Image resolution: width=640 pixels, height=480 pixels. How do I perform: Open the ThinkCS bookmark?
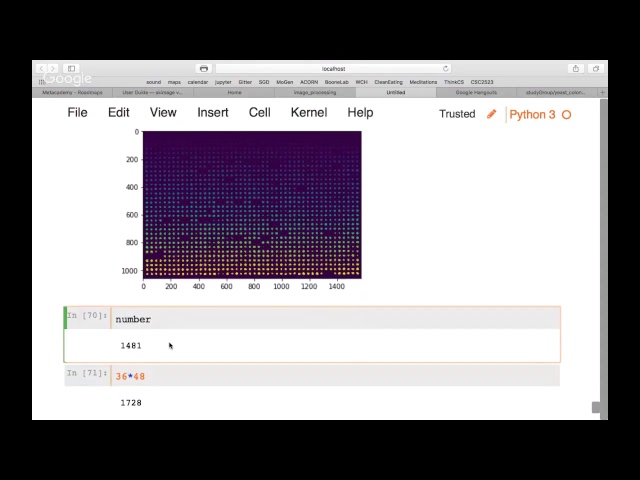point(454,82)
